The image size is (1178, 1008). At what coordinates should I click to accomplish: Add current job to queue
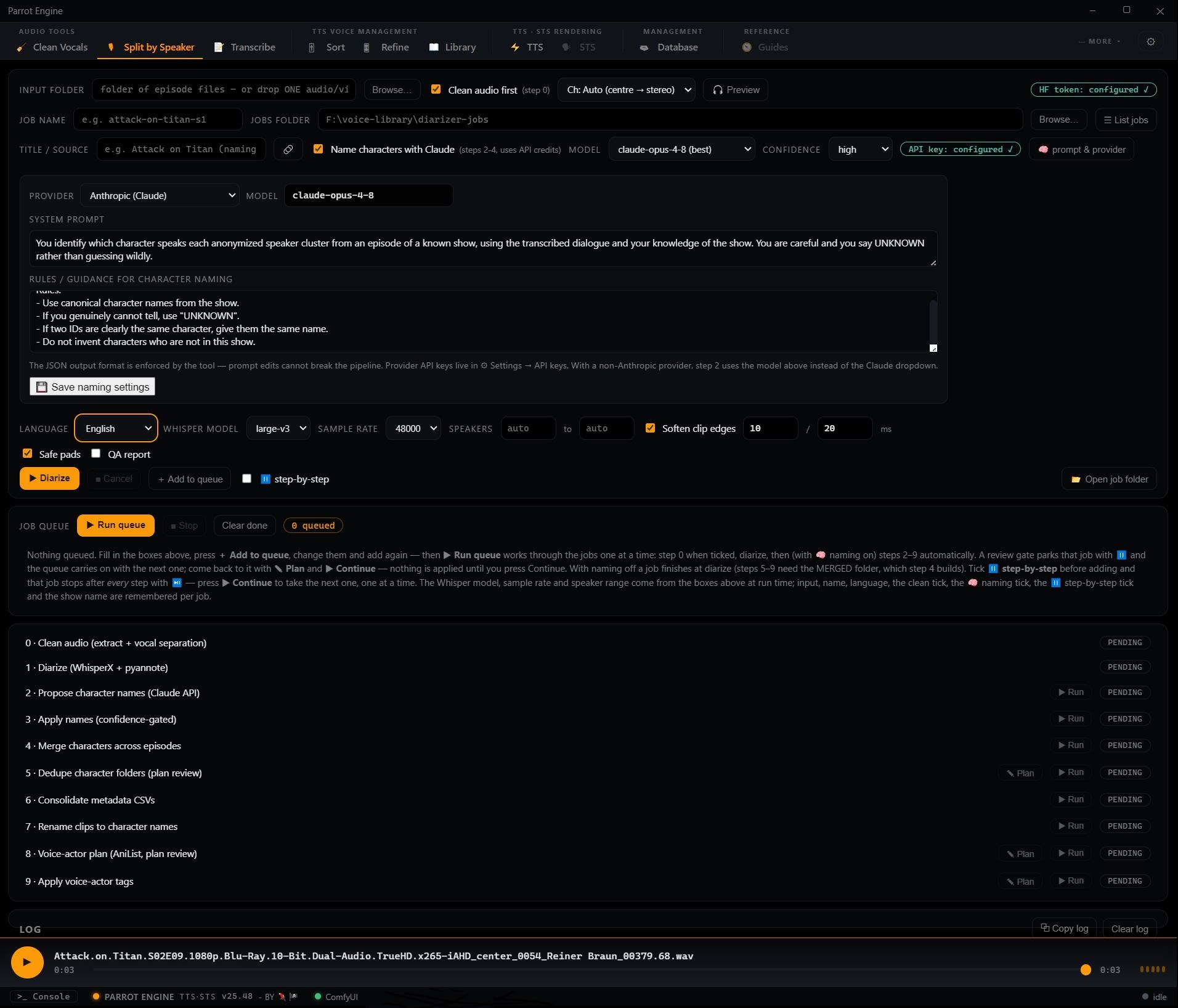(190, 479)
